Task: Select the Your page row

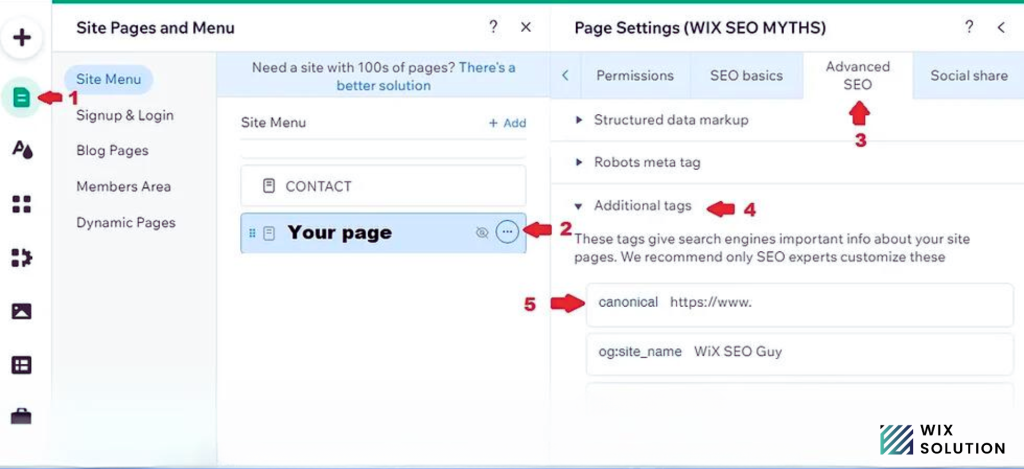Action: click(x=383, y=233)
